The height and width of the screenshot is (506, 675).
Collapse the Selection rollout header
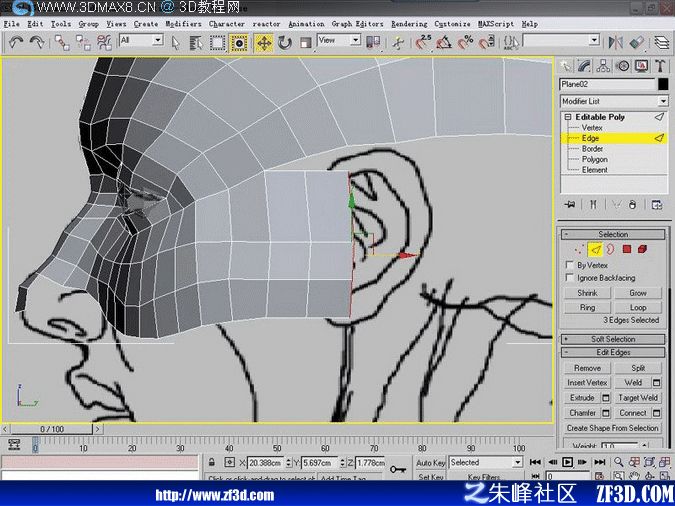[613, 234]
